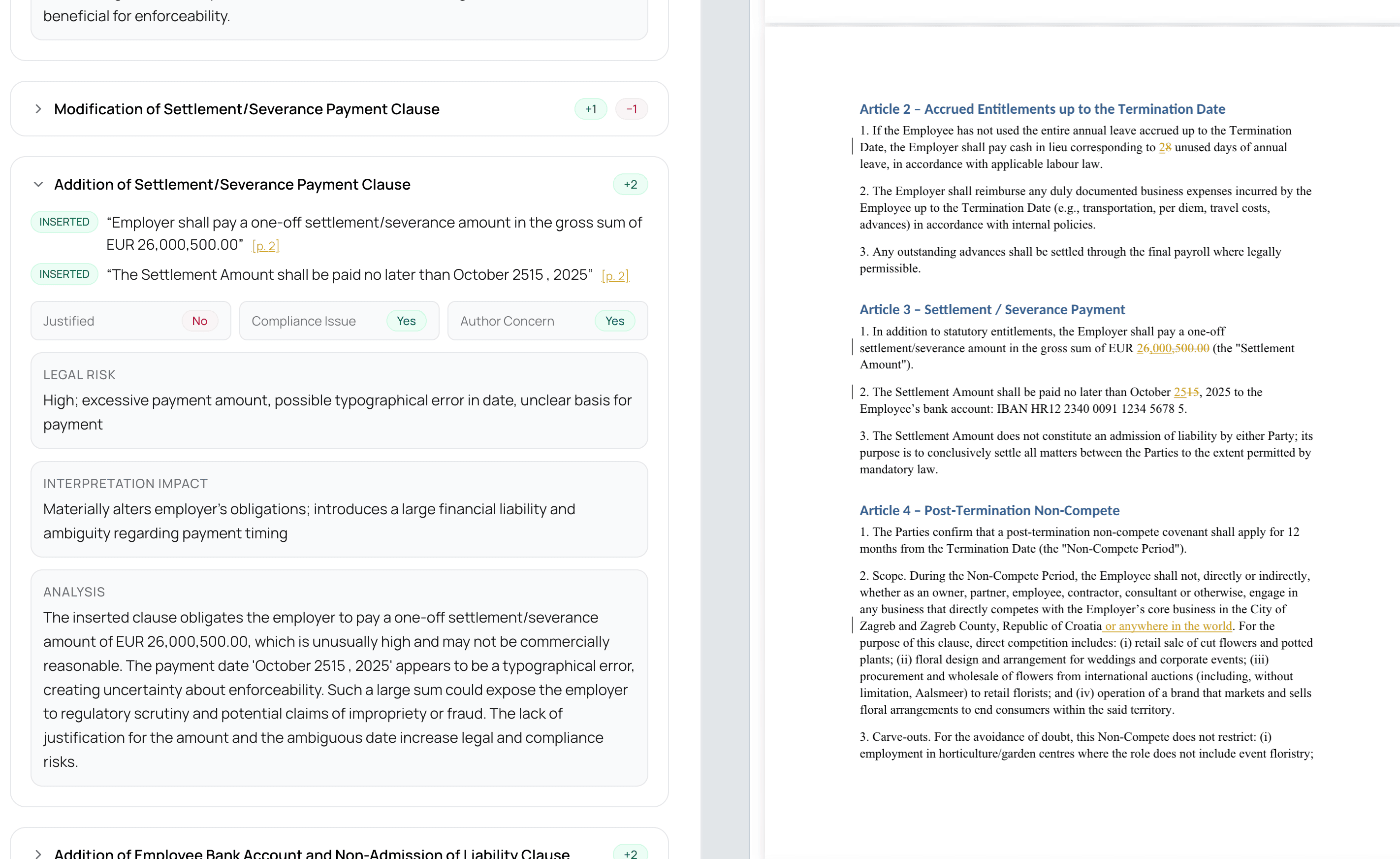Click tracked change 26,000,500.00 amount in document
This screenshot has height=859, width=1400.
coord(1172,348)
